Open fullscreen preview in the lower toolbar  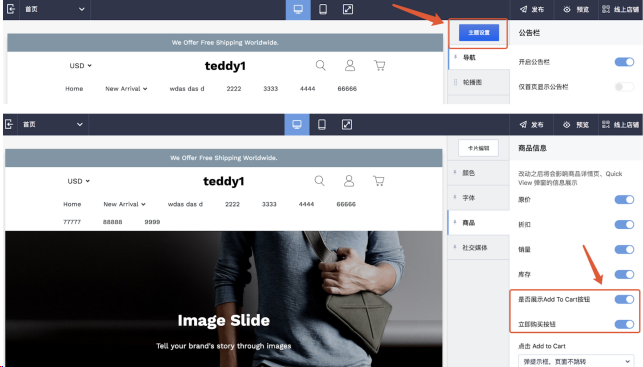347,124
